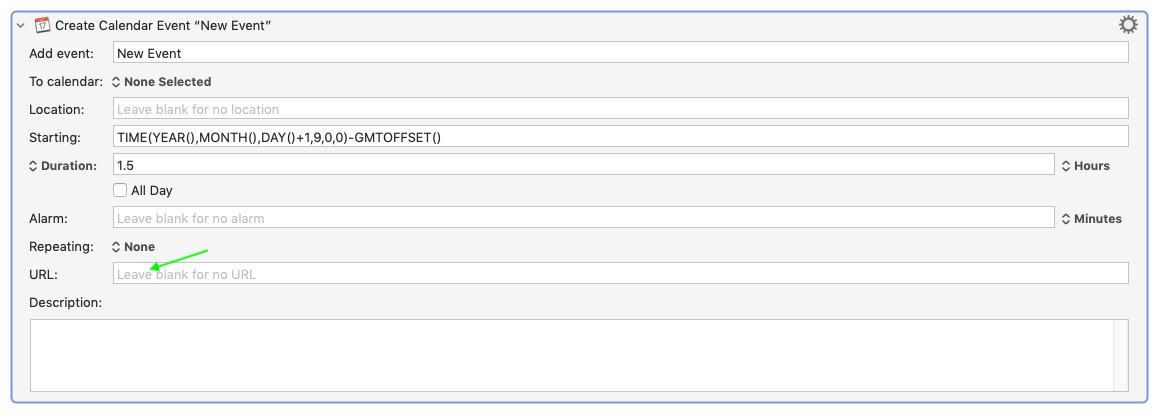Click the Add event name field
This screenshot has height=417, width=1159.
(620, 53)
